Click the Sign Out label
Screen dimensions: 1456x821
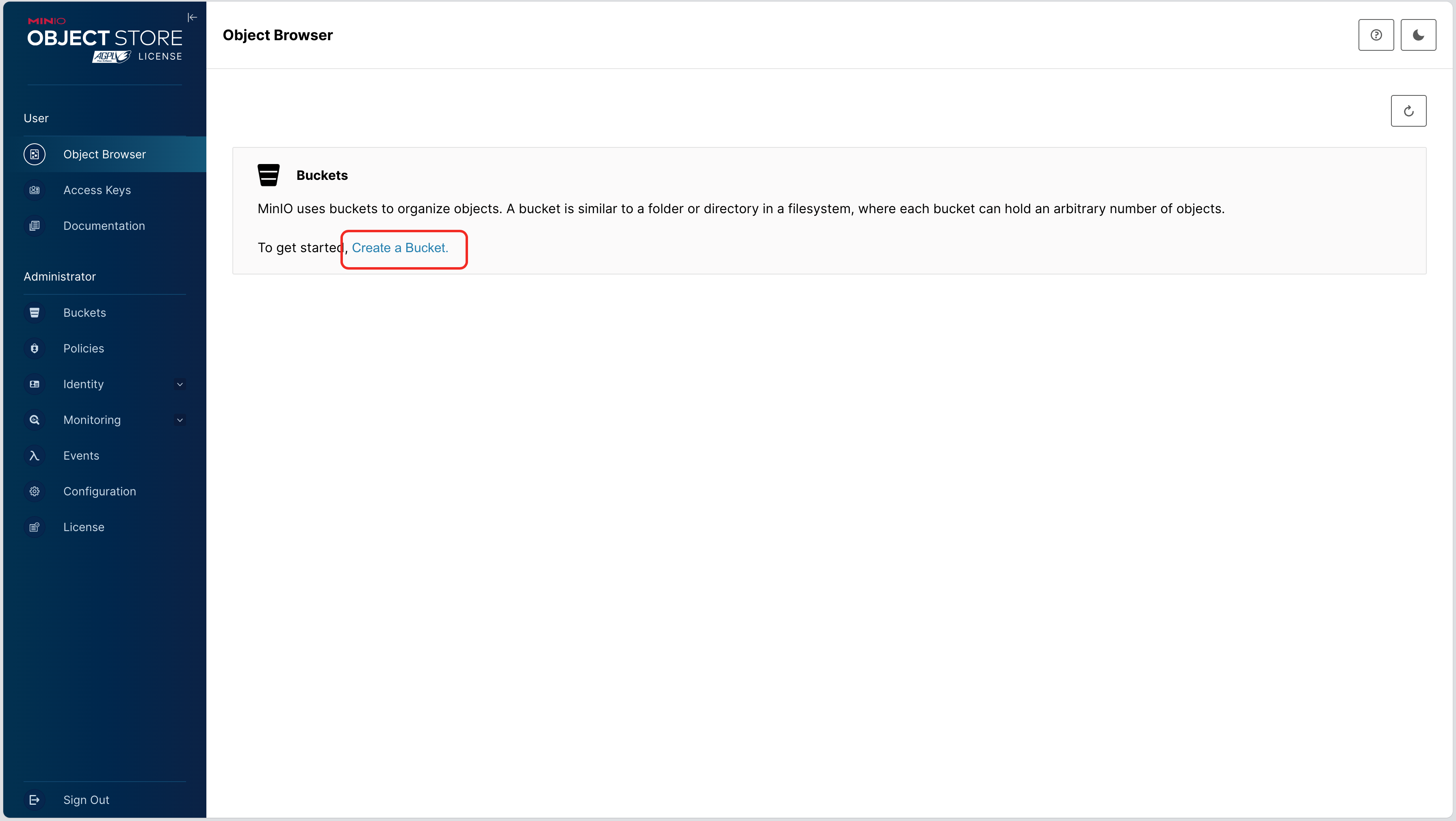click(87, 799)
